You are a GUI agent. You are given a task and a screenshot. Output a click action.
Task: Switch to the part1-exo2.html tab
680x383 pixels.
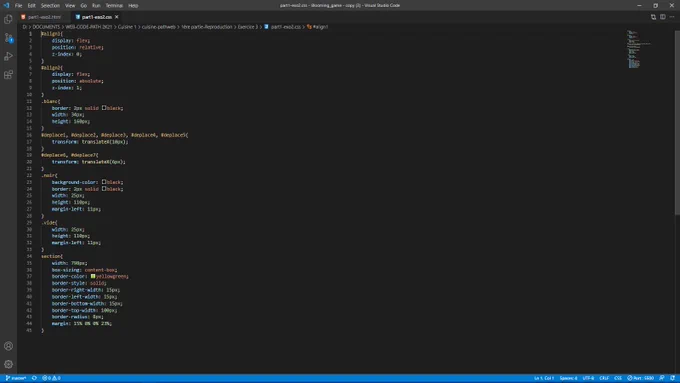point(44,17)
